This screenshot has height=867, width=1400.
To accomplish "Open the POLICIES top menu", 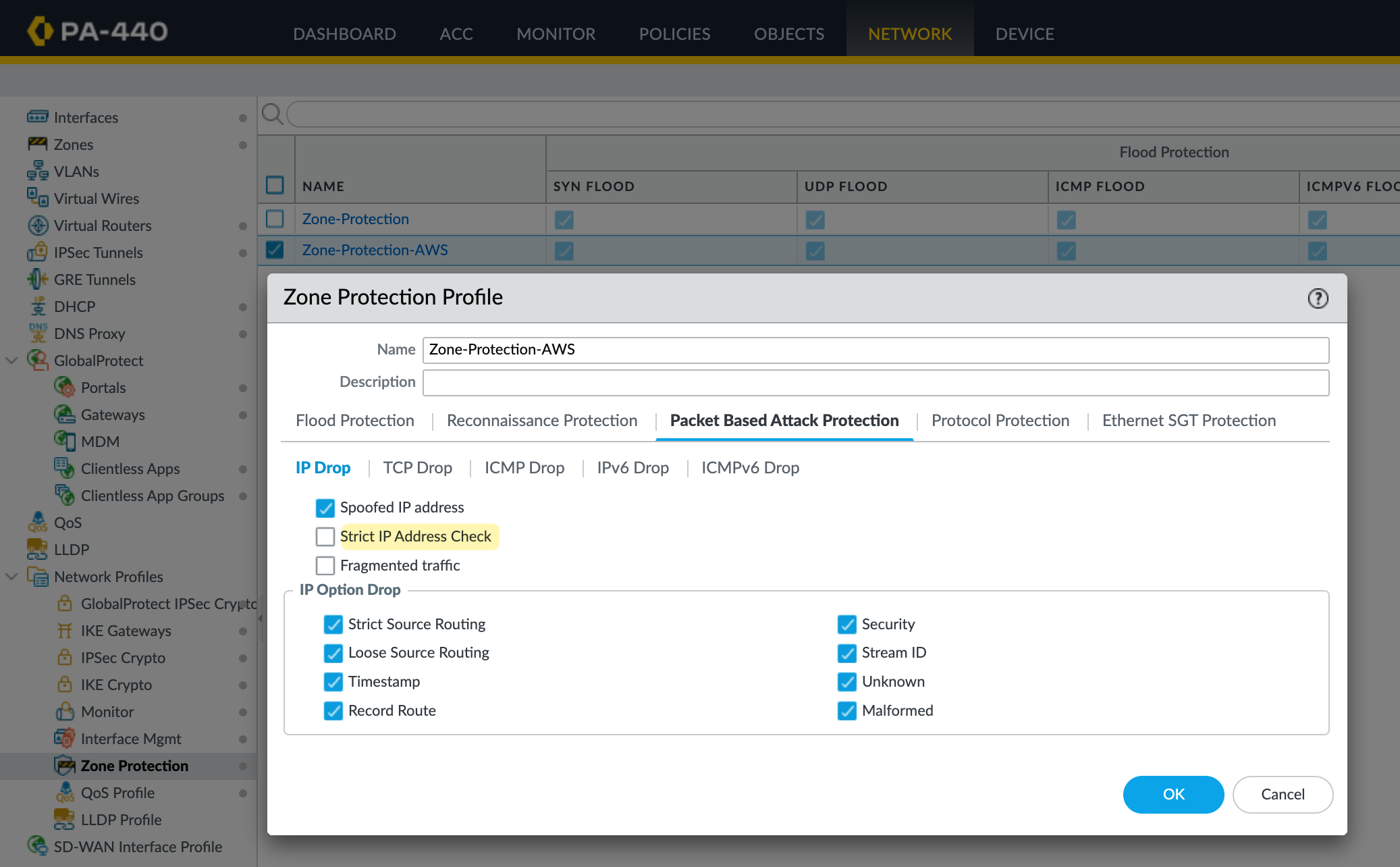I will pos(674,34).
